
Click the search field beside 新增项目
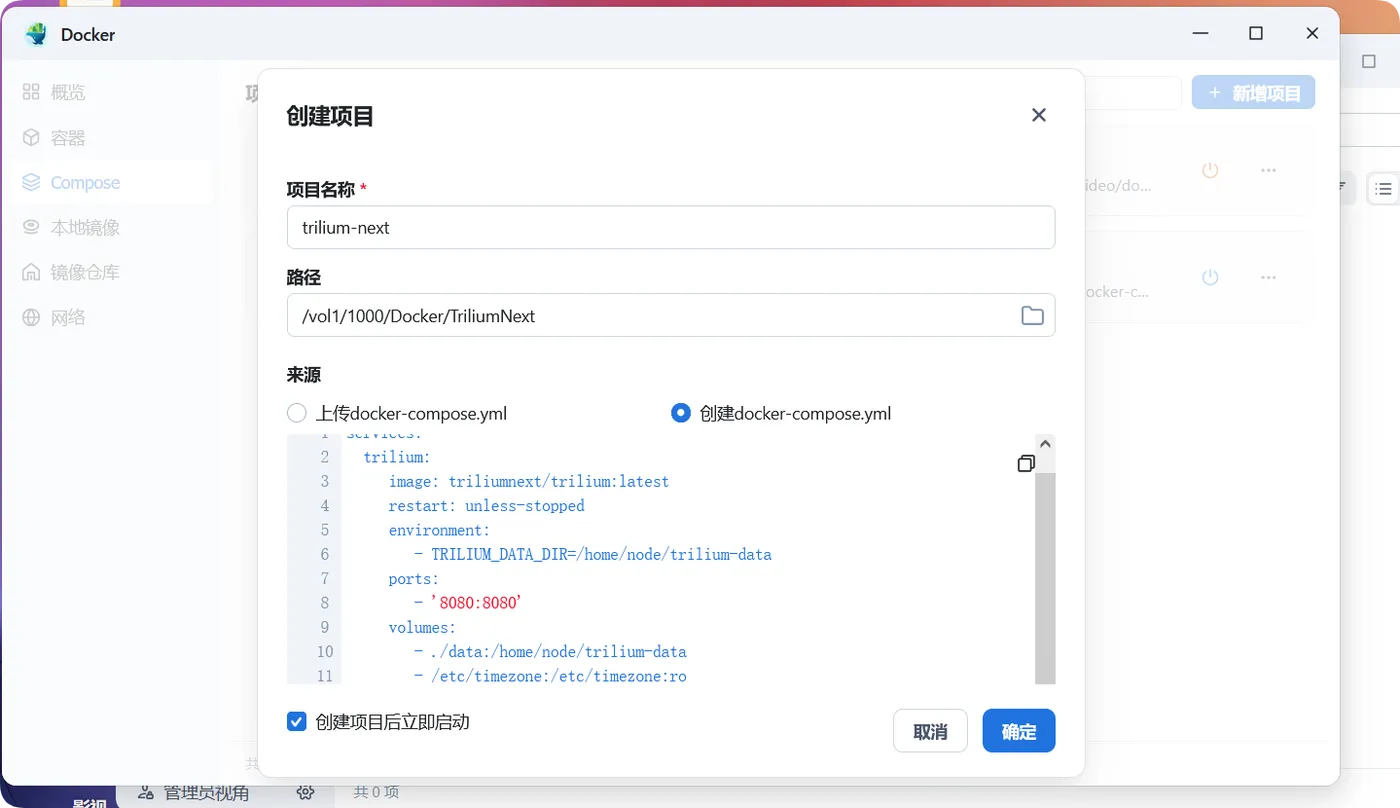coord(1133,93)
